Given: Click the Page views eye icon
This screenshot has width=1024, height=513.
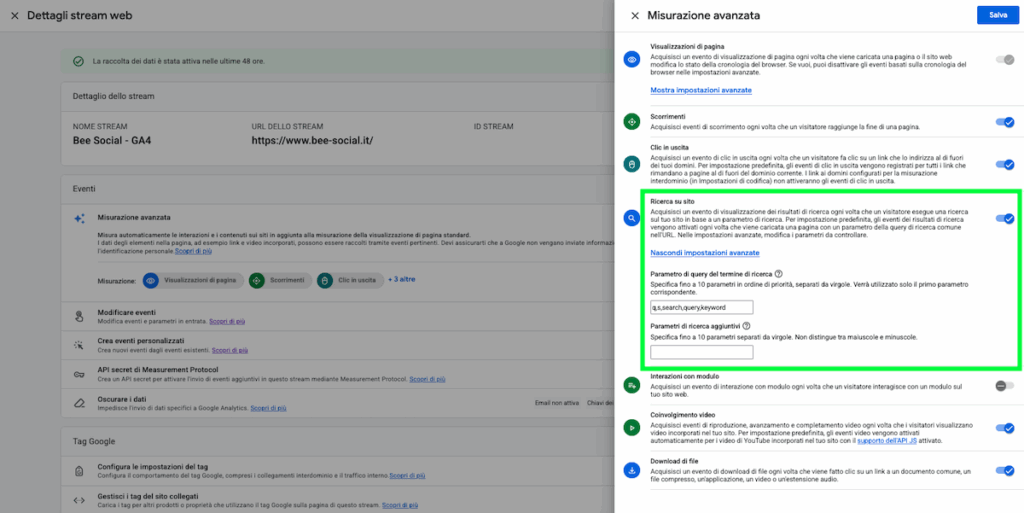Looking at the screenshot, I should coord(632,60).
